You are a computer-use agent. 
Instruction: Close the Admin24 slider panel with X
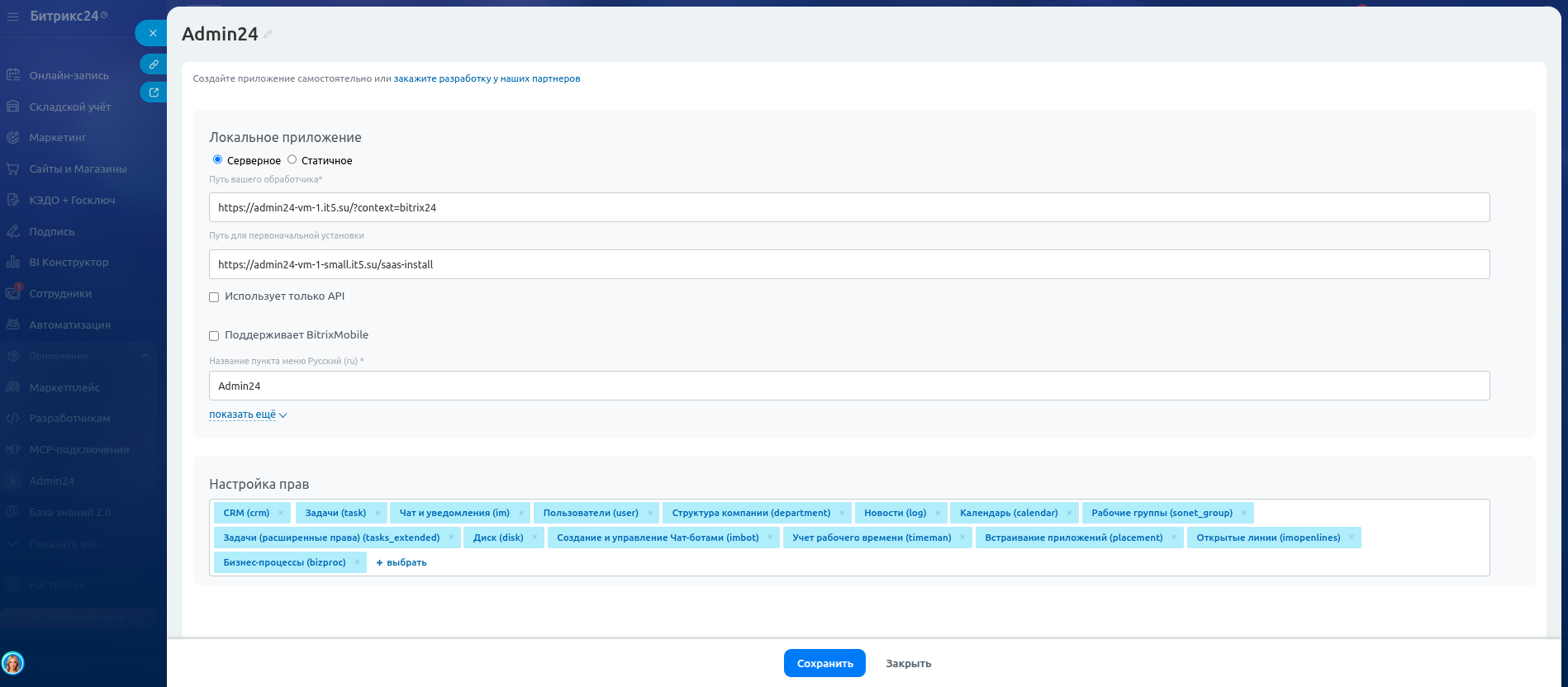point(152,33)
